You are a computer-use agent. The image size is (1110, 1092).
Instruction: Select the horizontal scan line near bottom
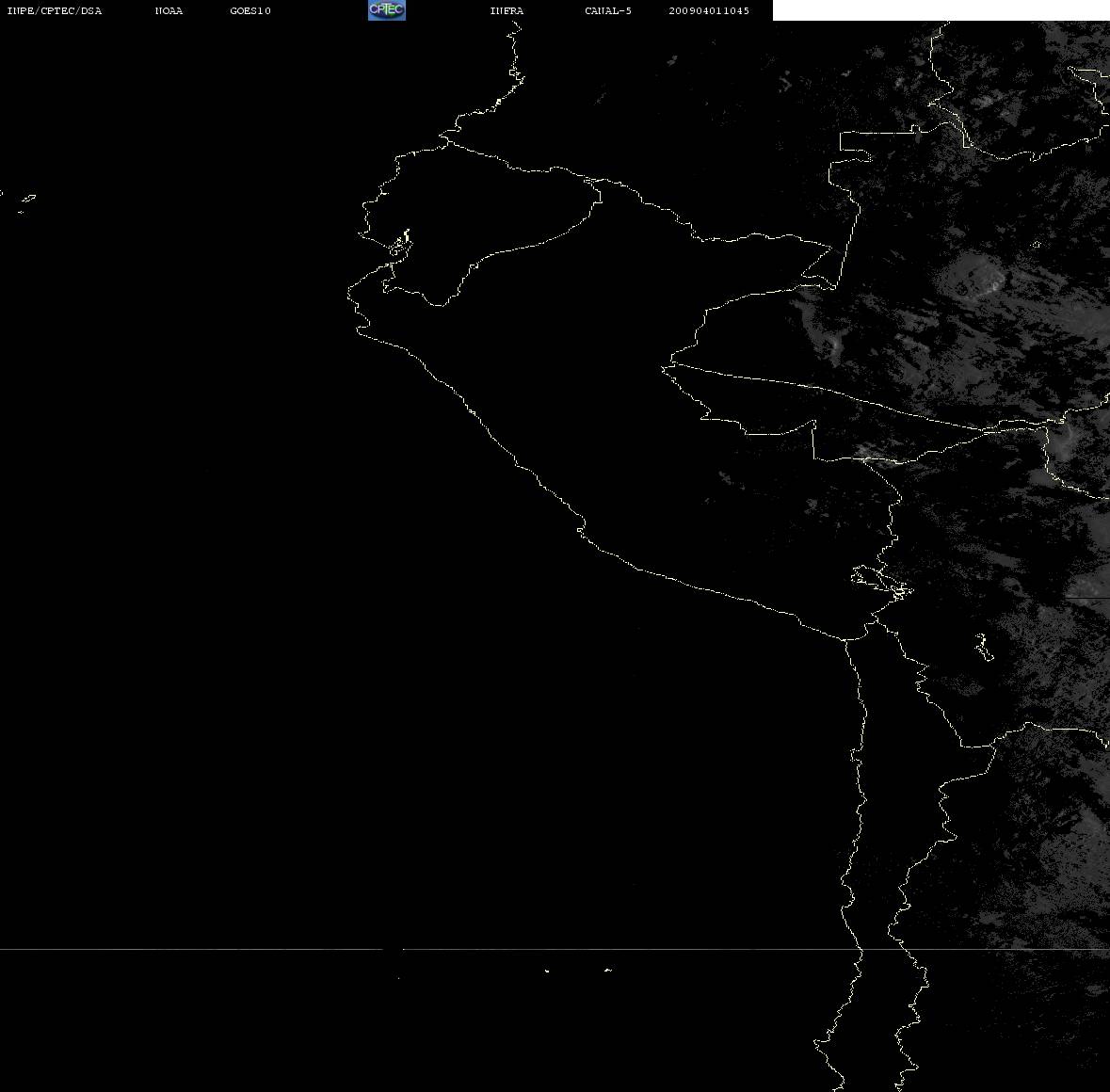click(x=555, y=949)
